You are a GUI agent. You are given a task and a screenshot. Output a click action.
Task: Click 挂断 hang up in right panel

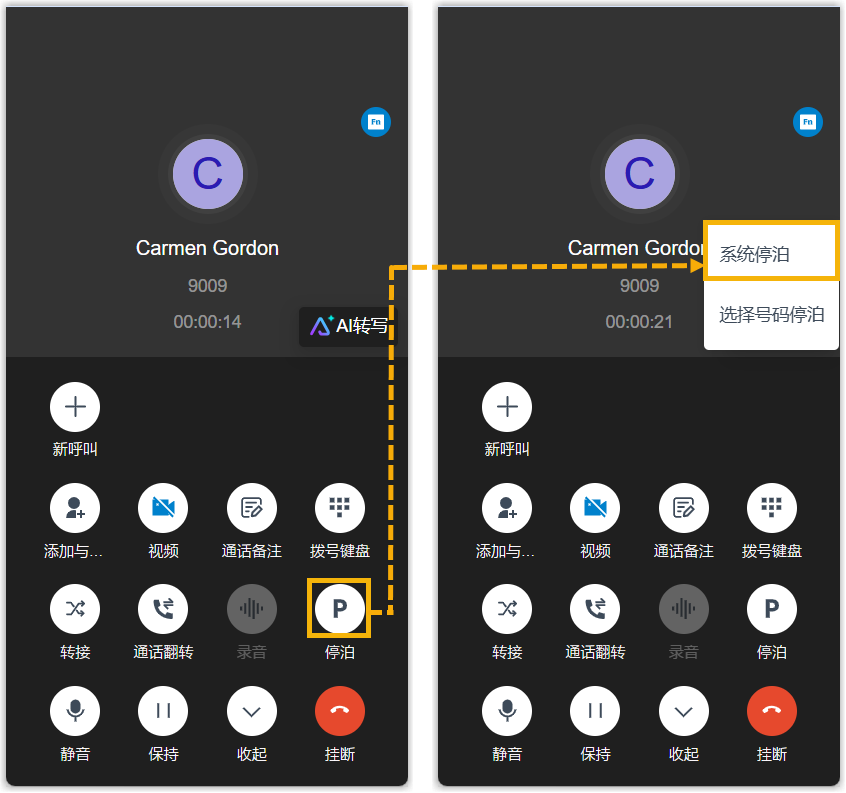coord(772,710)
